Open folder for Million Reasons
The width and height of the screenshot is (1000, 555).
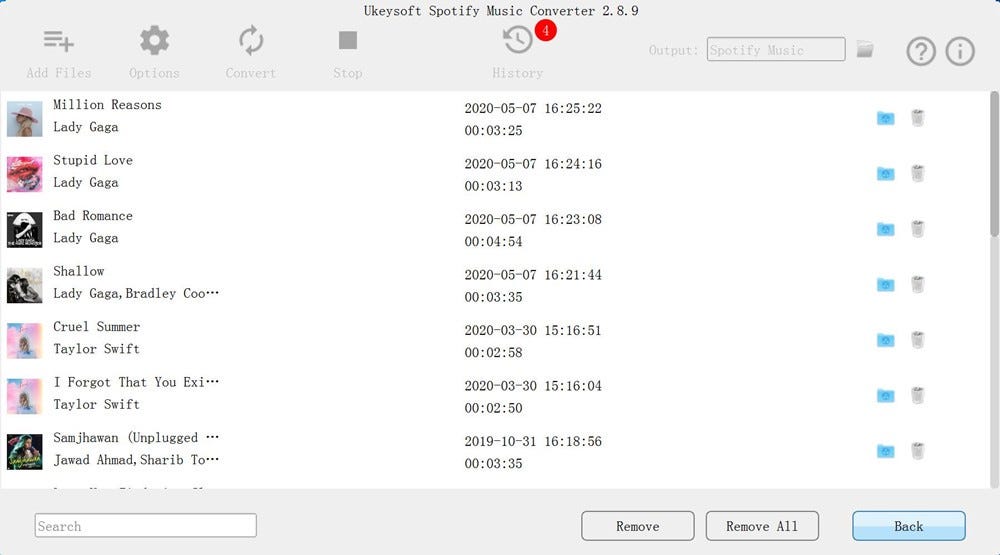(x=885, y=118)
